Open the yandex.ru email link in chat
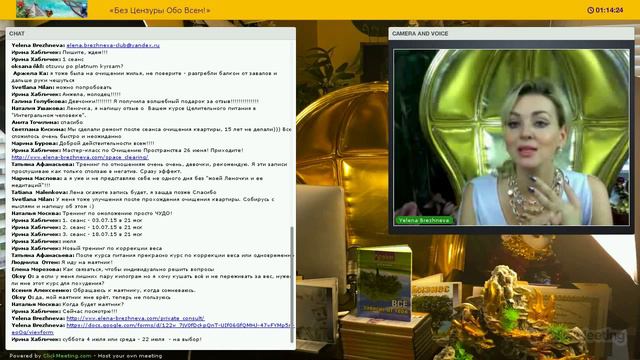 click(113, 45)
